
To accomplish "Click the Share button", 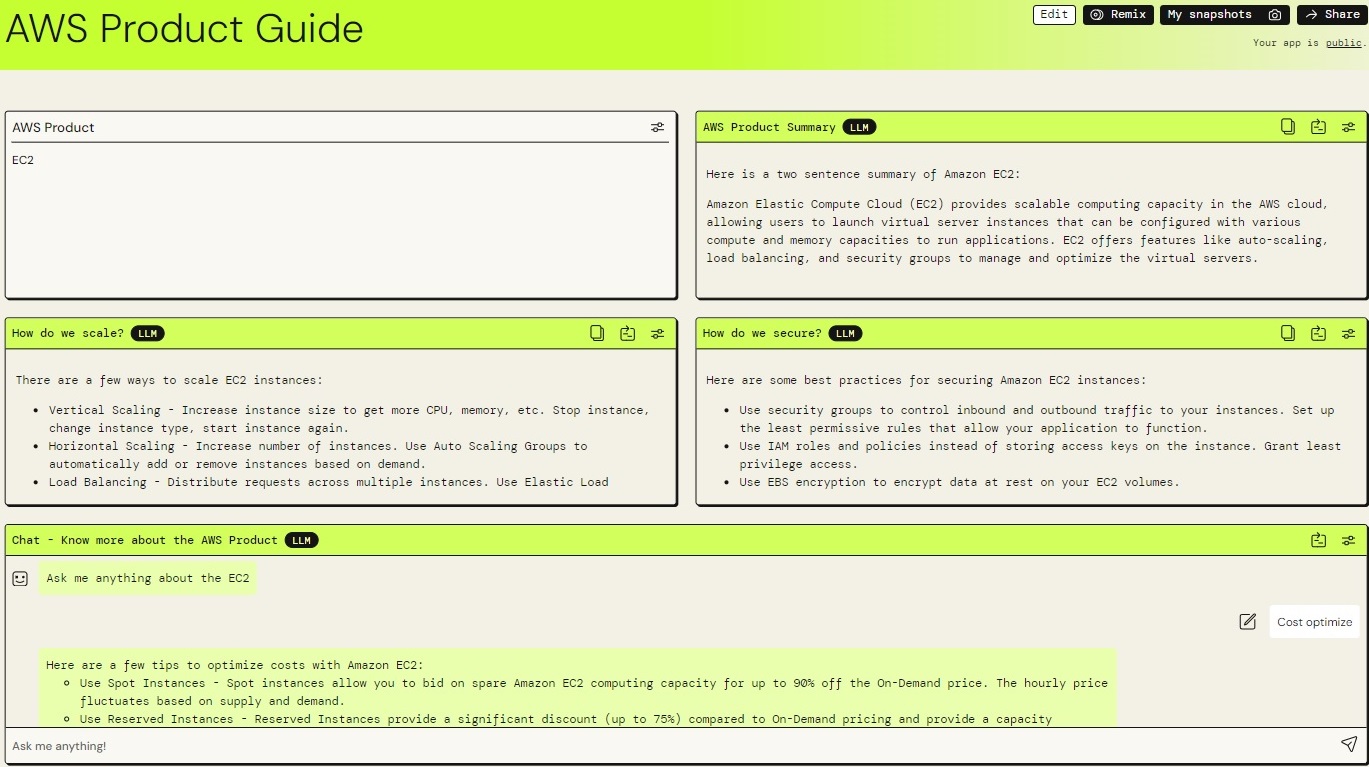I will 1332,15.
